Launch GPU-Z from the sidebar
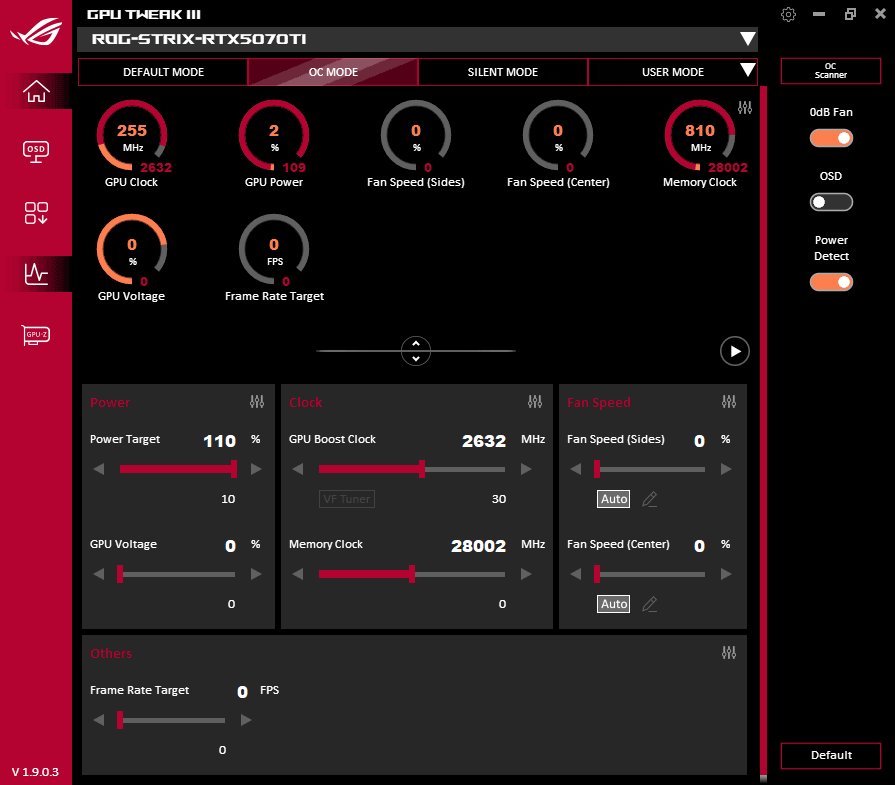Viewport: 895px width, 785px height. [x=36, y=335]
